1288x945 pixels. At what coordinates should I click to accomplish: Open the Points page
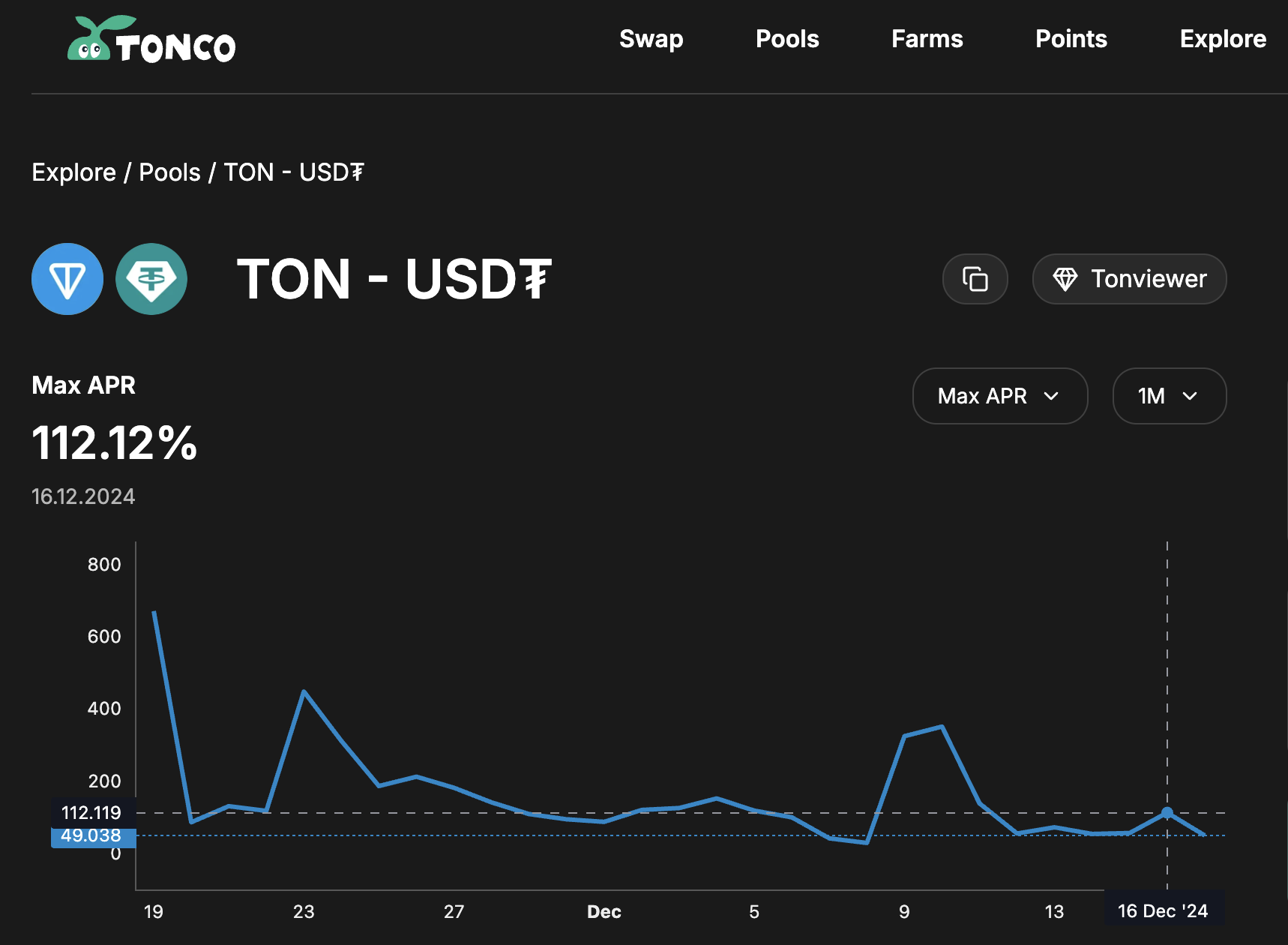coord(1071,39)
